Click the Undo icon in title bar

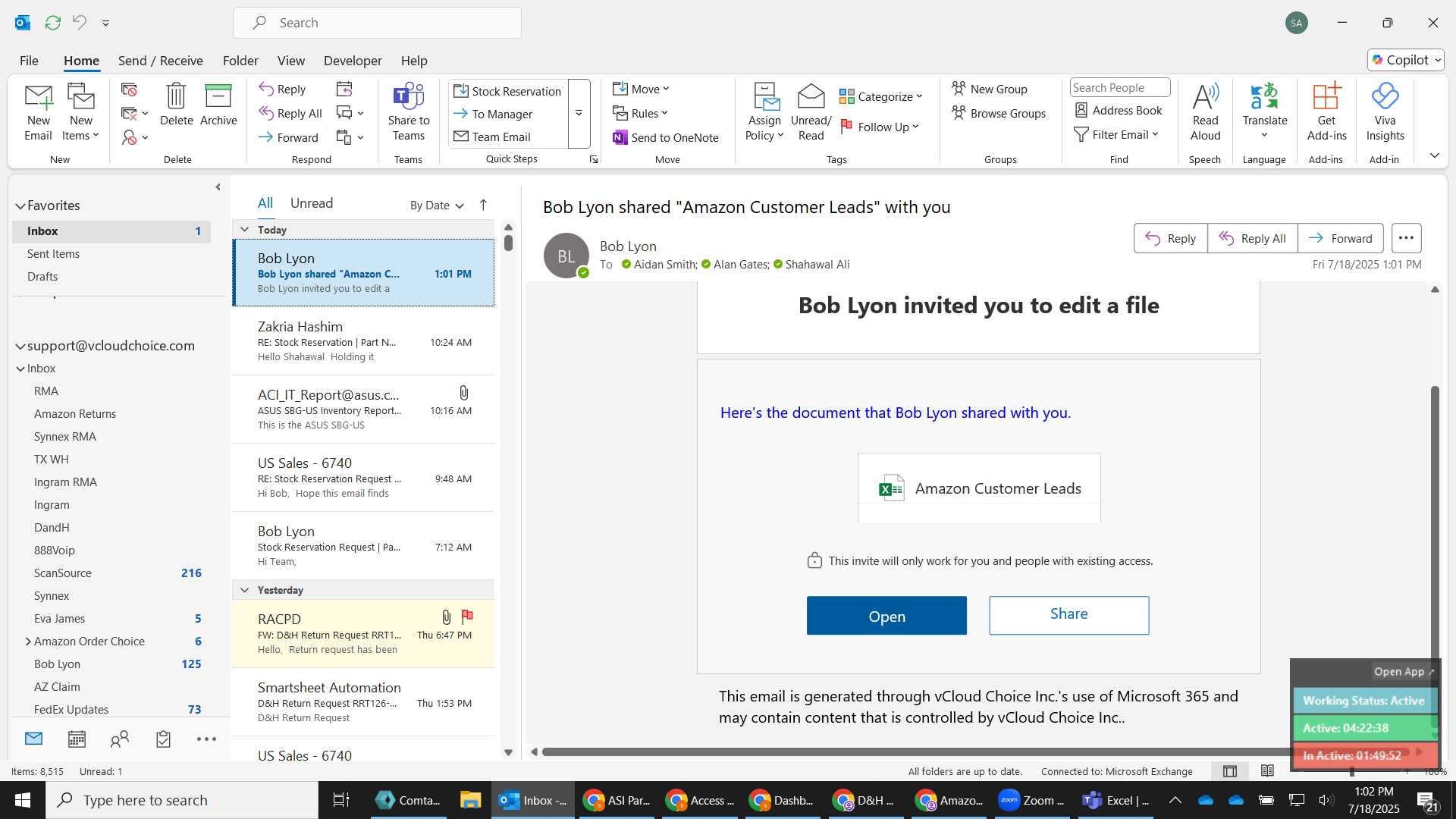(x=79, y=23)
